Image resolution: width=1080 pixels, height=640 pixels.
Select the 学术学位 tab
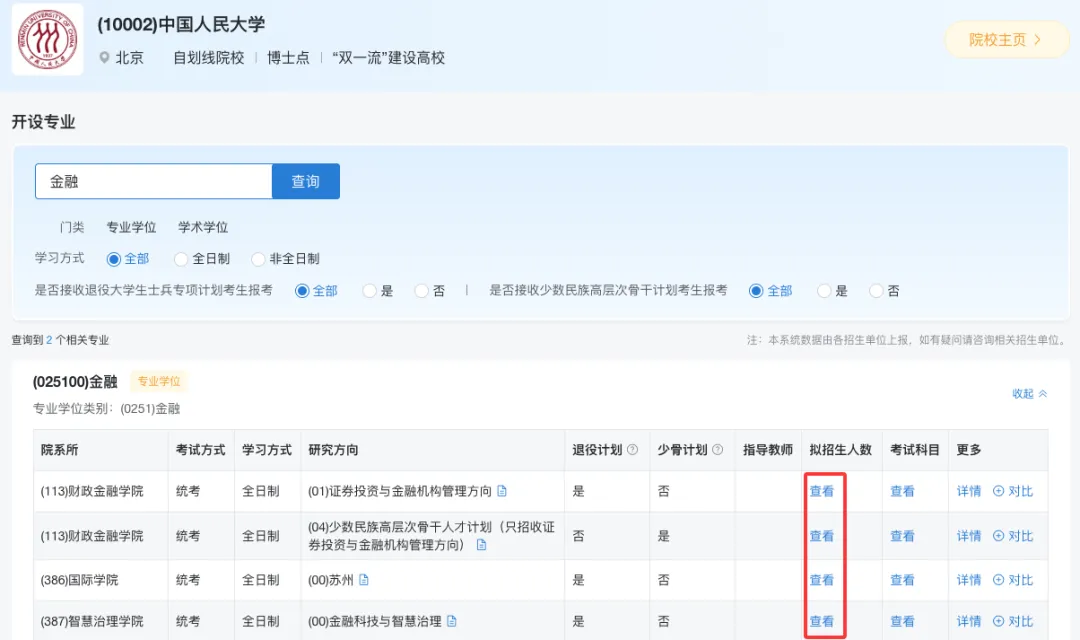pyautogui.click(x=203, y=227)
